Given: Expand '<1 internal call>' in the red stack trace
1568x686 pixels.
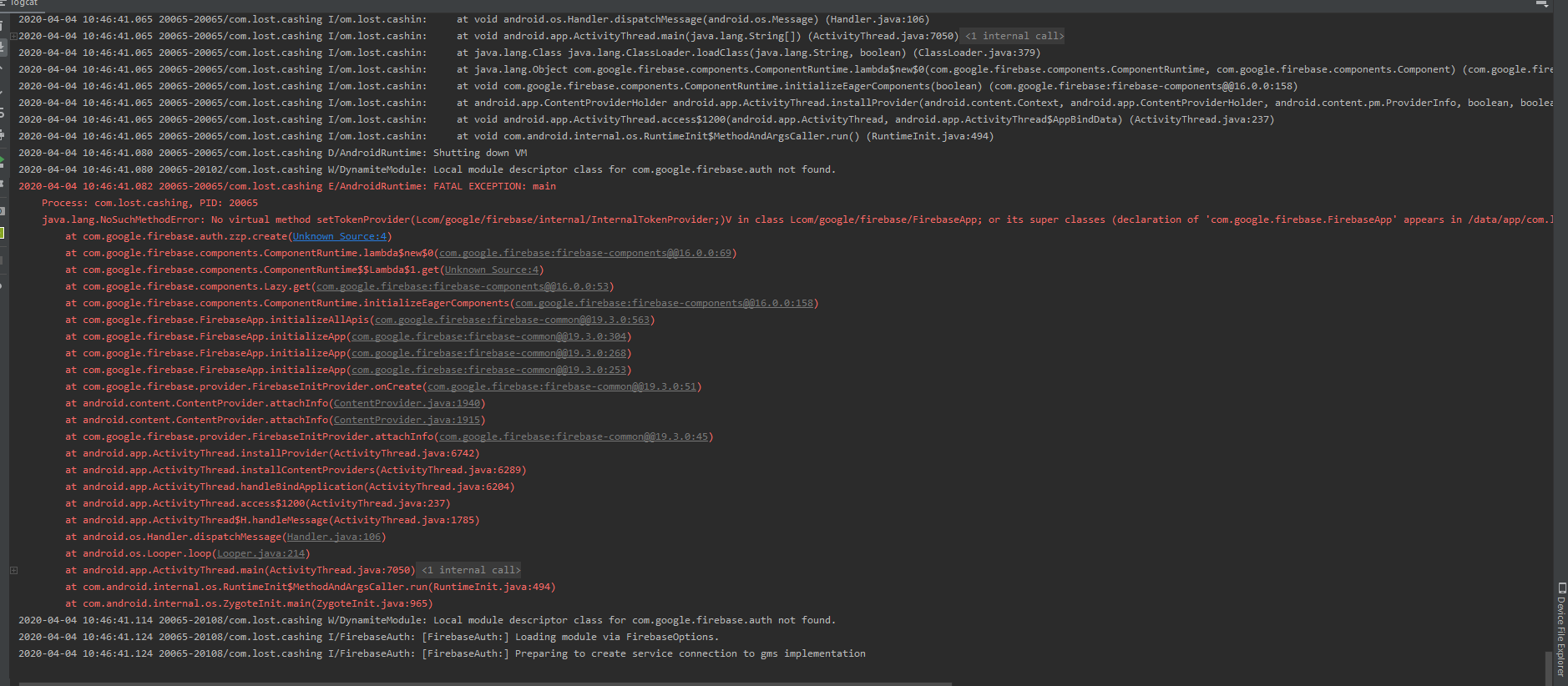Looking at the screenshot, I should click(x=471, y=570).
